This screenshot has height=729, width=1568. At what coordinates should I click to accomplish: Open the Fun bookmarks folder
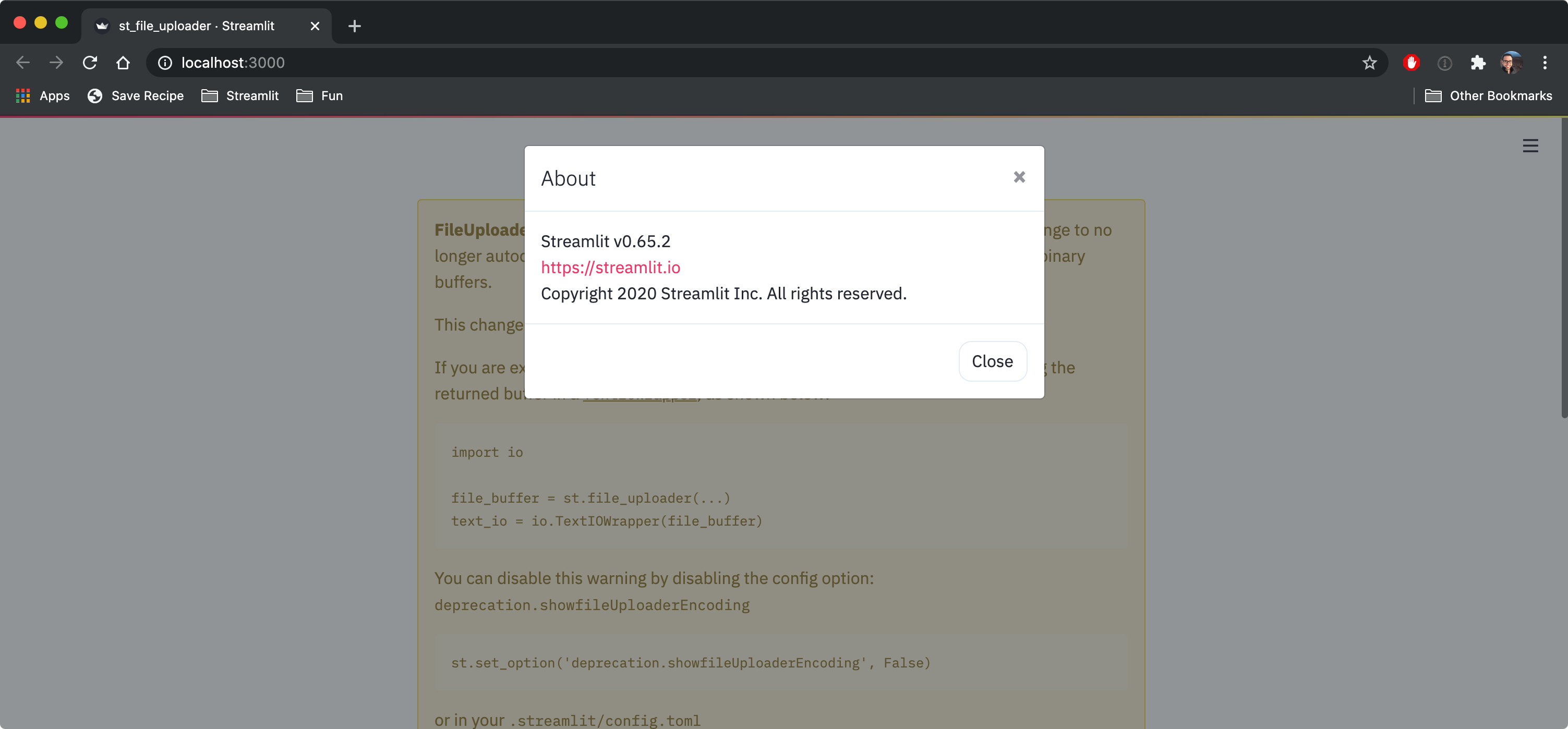coord(320,95)
